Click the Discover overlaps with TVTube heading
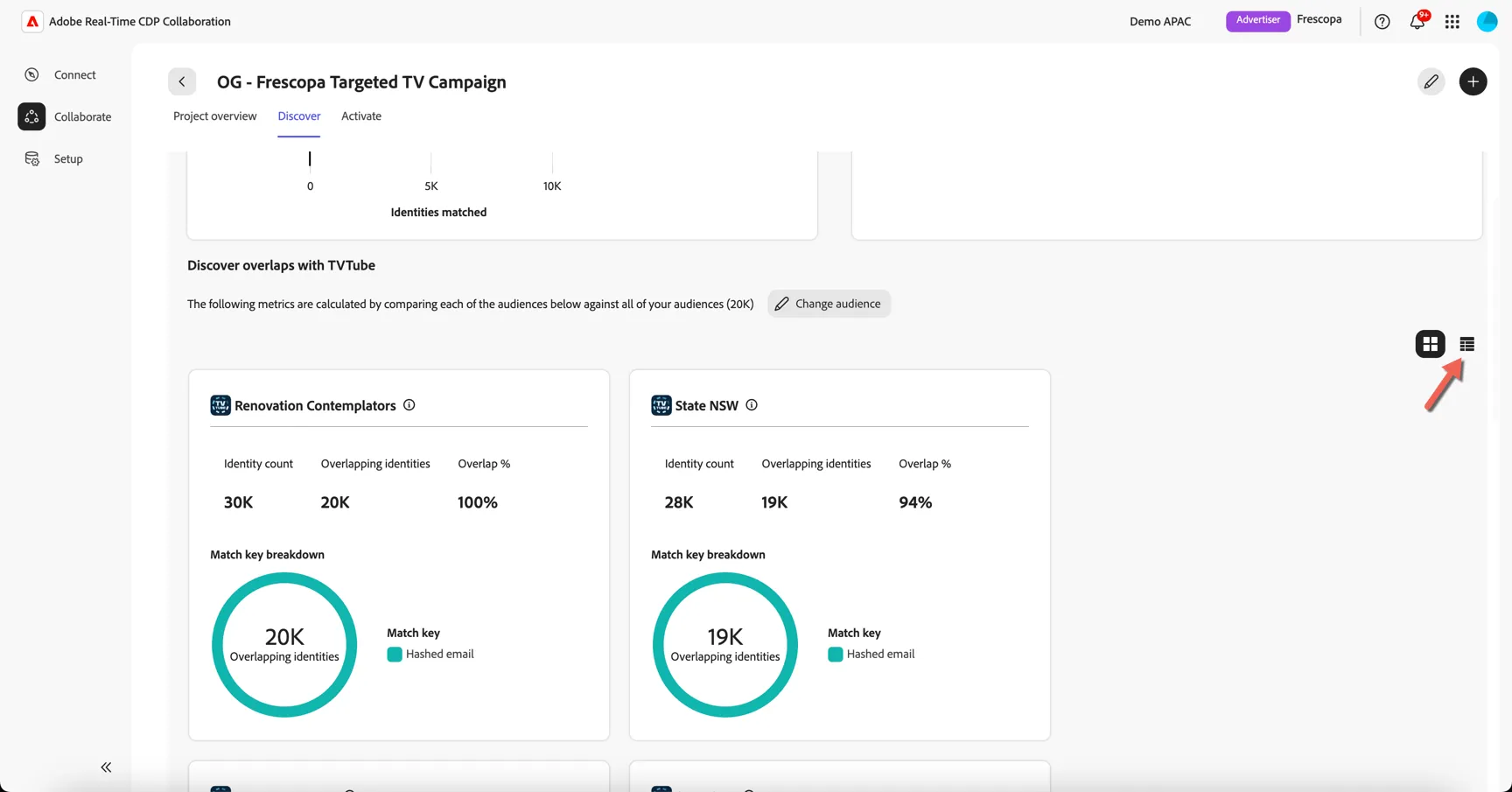1512x792 pixels. tap(281, 265)
